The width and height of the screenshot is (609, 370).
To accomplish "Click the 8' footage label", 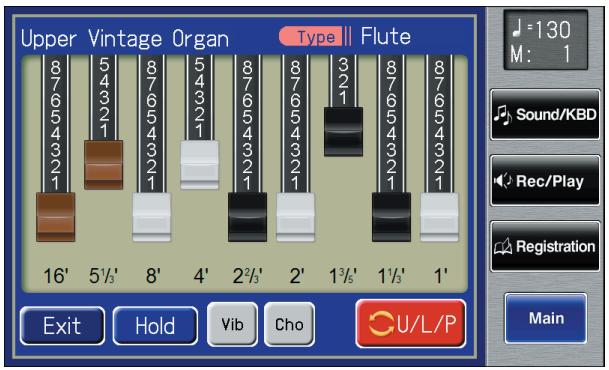I will pos(153,276).
